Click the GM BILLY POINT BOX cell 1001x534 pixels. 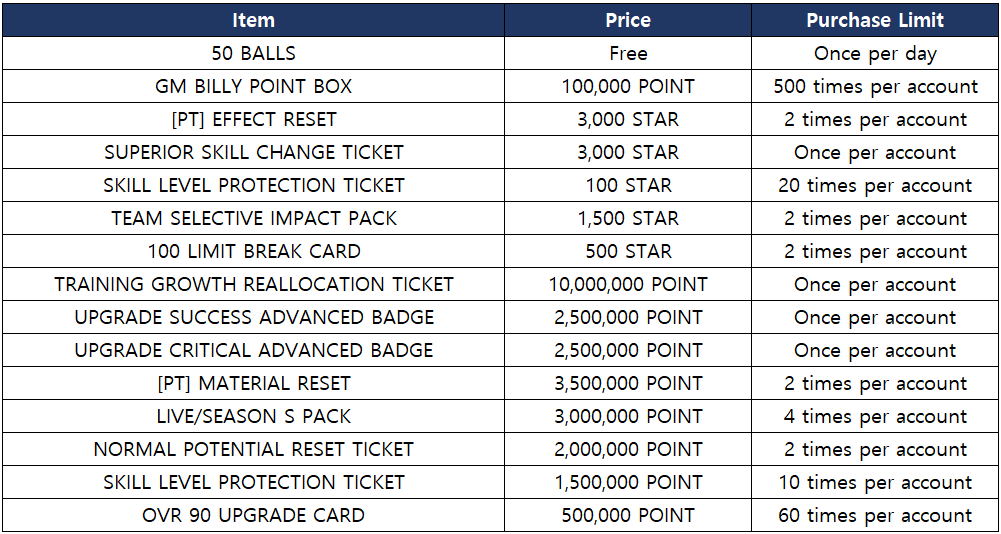click(x=253, y=86)
